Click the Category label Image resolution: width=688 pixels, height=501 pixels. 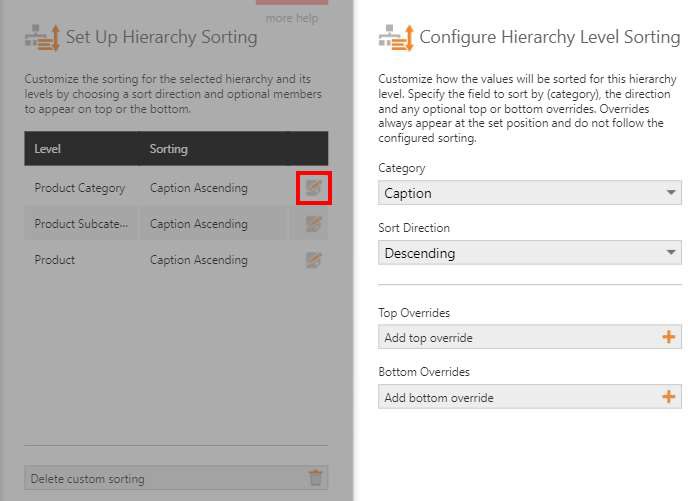[x=401, y=168]
